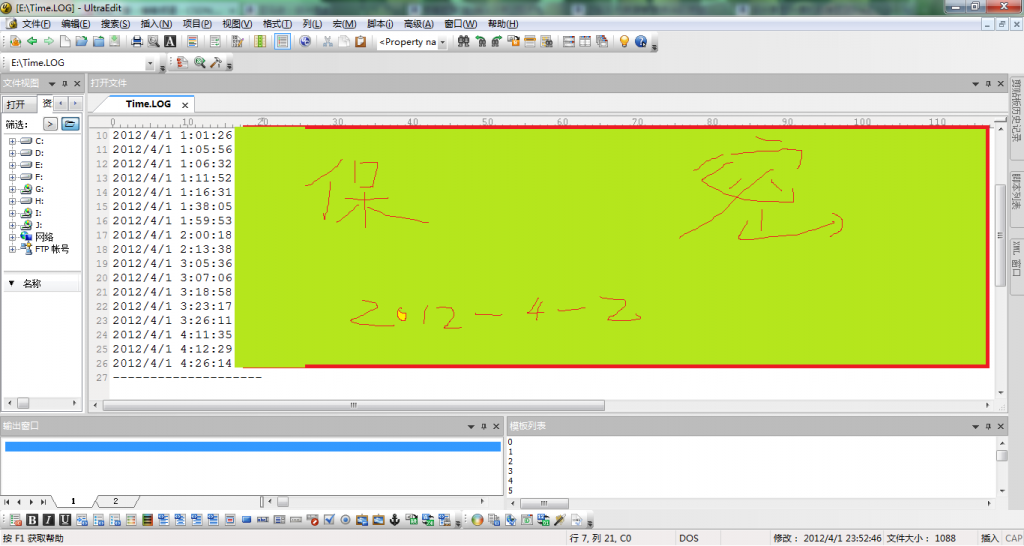The width and height of the screenshot is (1024, 546).
Task: Click the black 'A' font icon
Action: click(x=170, y=41)
